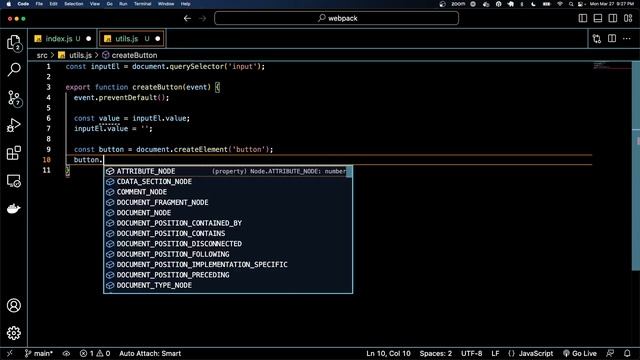Split the editor to the right

coord(612,39)
